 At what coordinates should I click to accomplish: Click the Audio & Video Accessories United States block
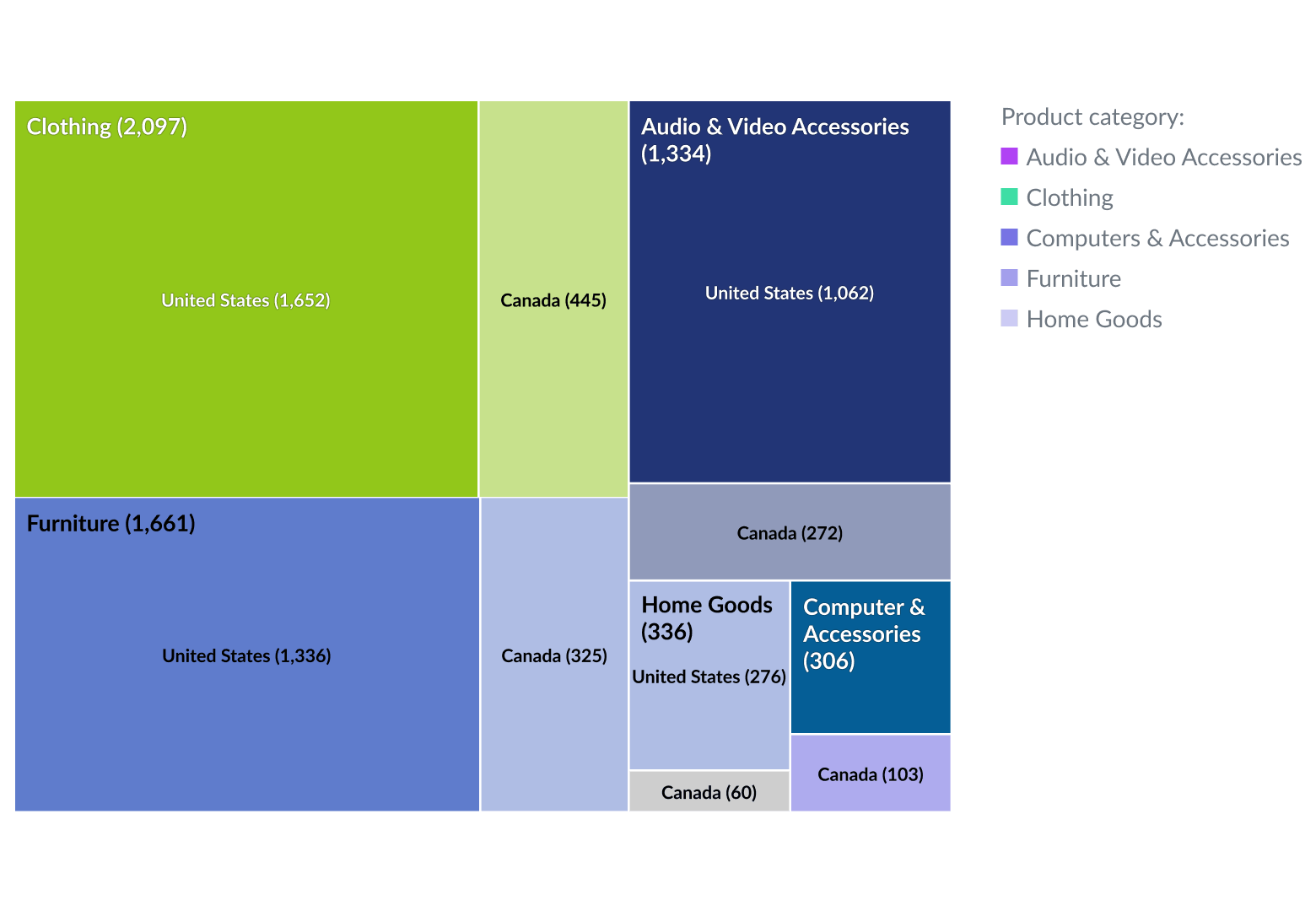point(789,293)
